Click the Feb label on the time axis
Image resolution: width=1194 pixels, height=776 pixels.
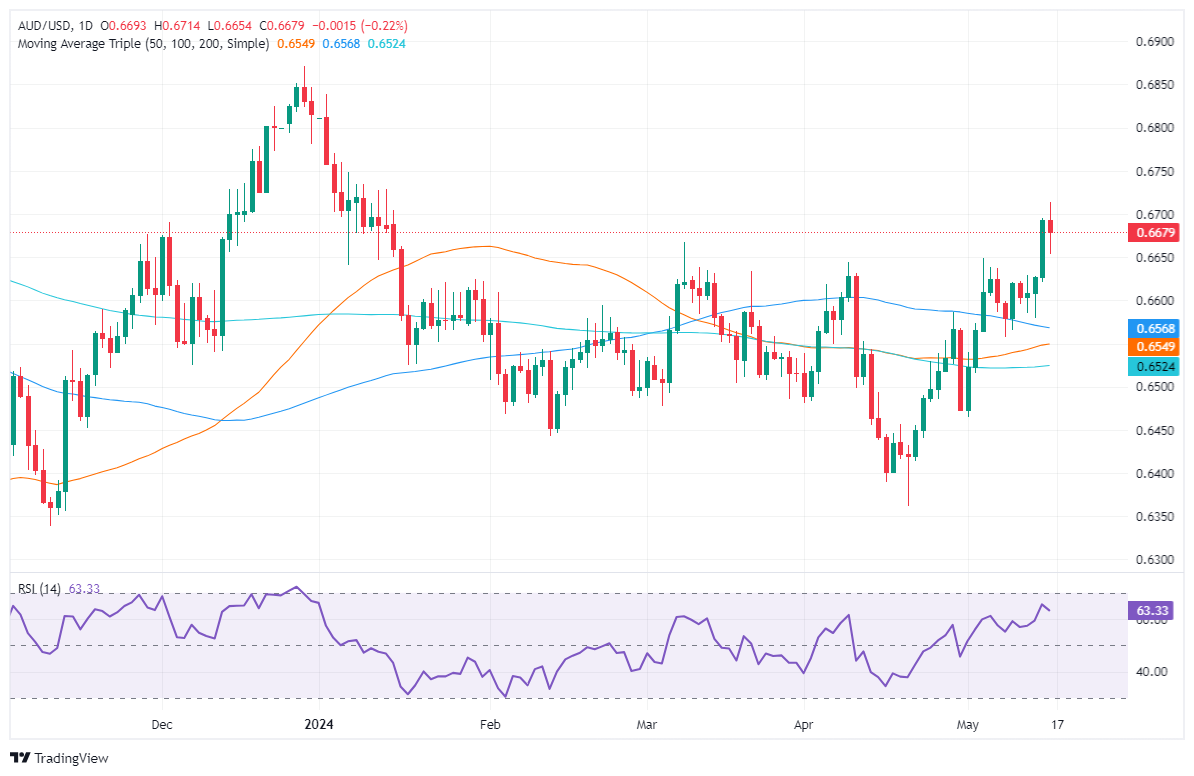click(489, 723)
